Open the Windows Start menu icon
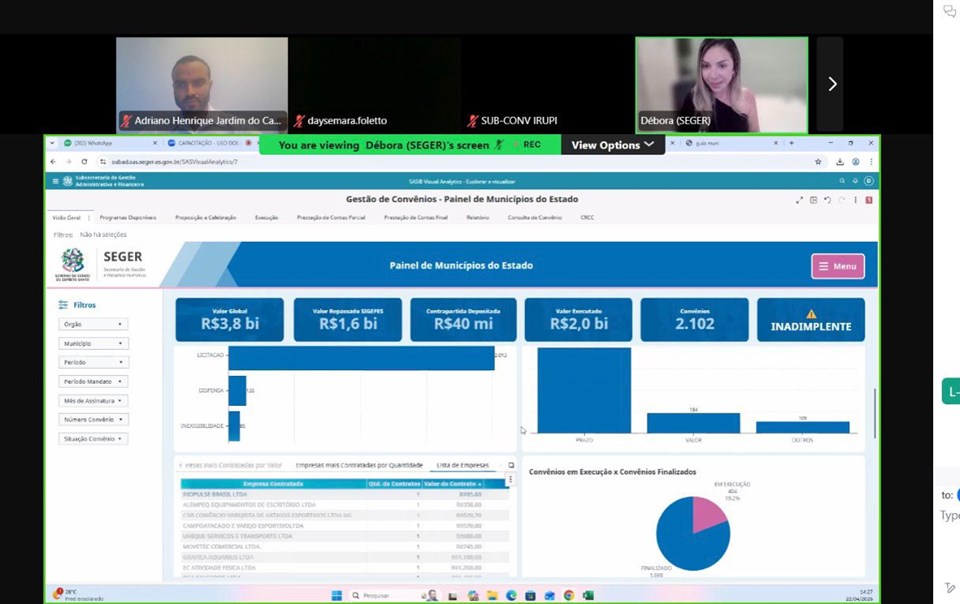 (x=336, y=595)
